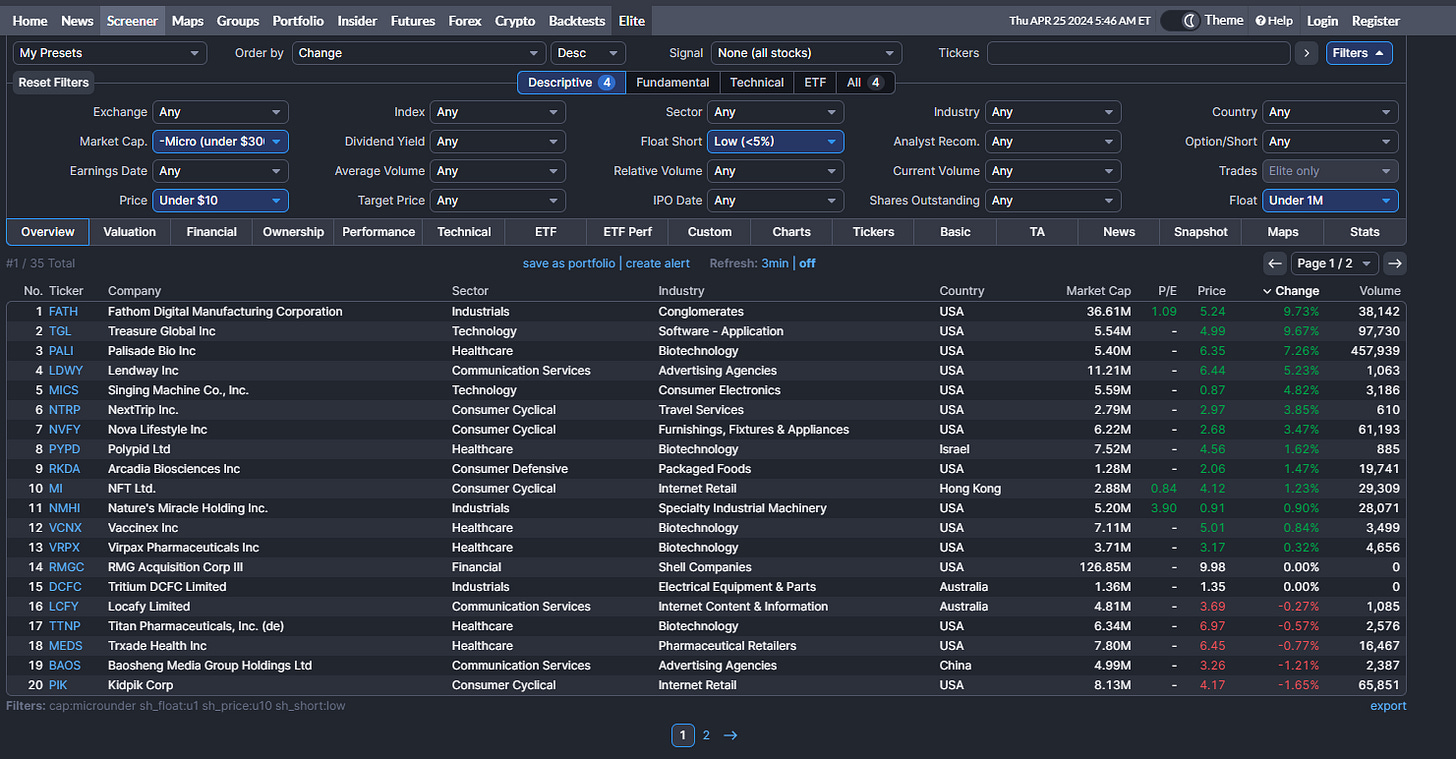The width and height of the screenshot is (1456, 759).
Task: Open the Price Under $10 dropdown
Action: [x=221, y=200]
